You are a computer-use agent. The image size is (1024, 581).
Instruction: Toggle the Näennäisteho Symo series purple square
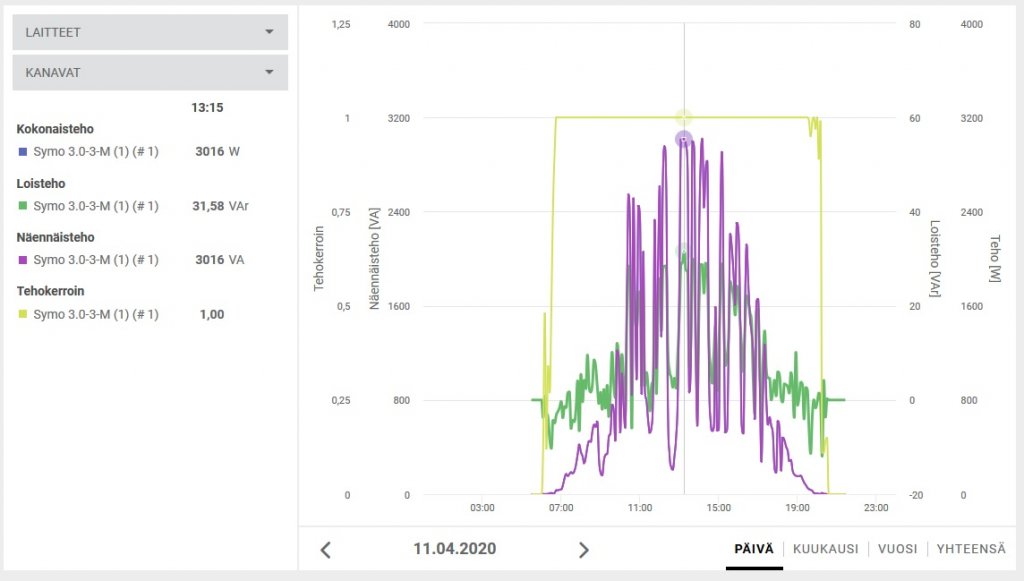point(23,260)
